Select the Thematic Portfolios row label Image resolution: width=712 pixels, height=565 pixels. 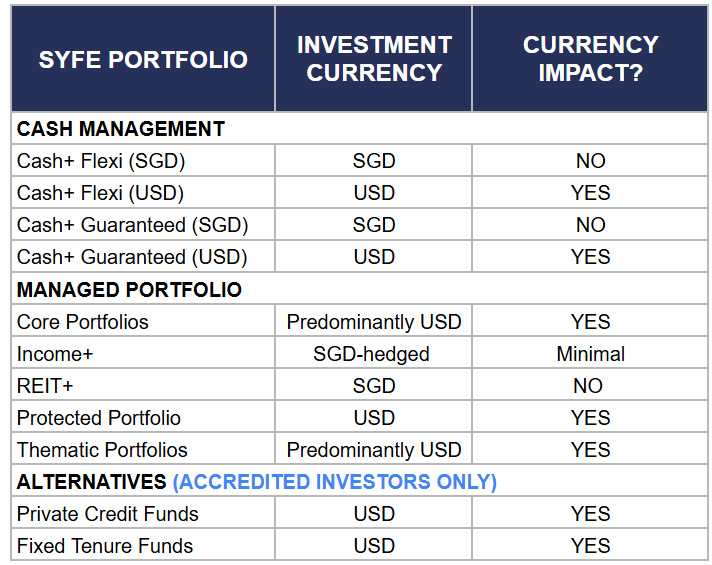102,450
